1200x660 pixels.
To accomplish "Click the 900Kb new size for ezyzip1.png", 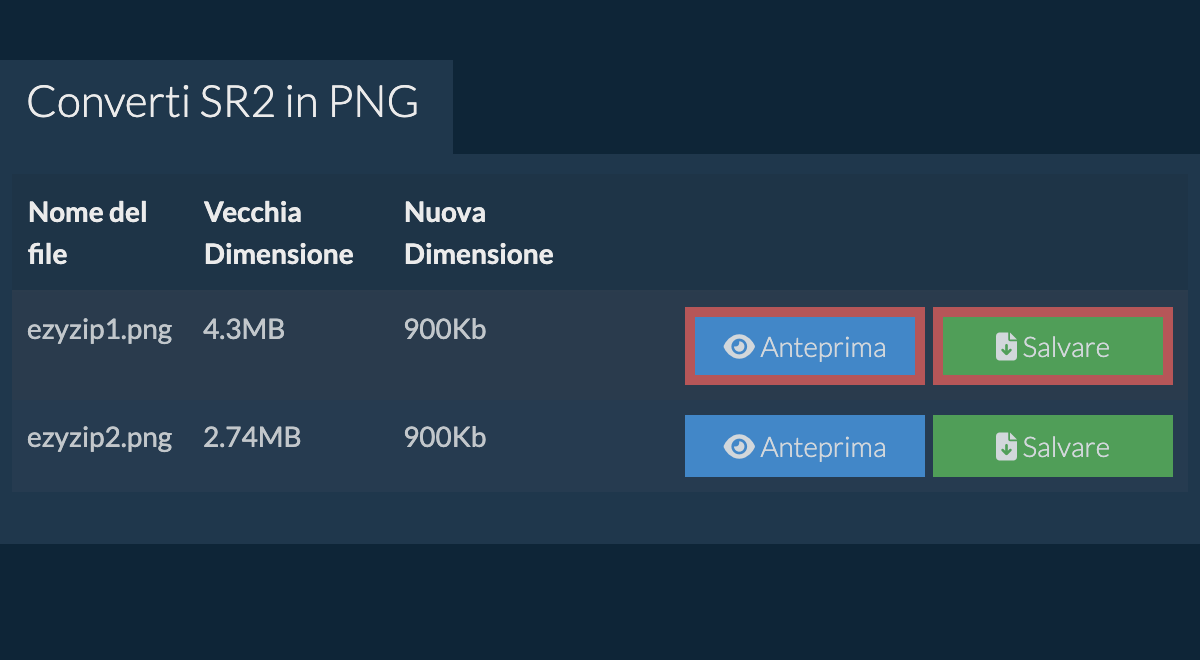I will click(445, 330).
